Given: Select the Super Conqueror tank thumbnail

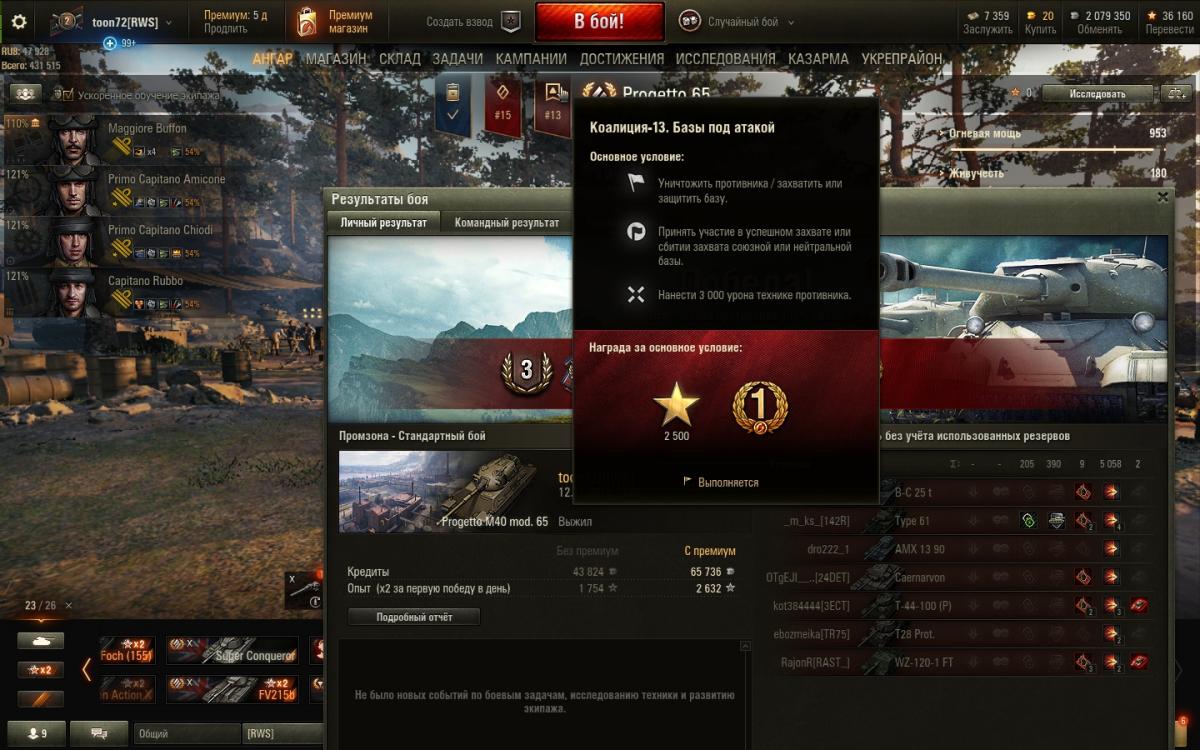Looking at the screenshot, I should coord(232,650).
